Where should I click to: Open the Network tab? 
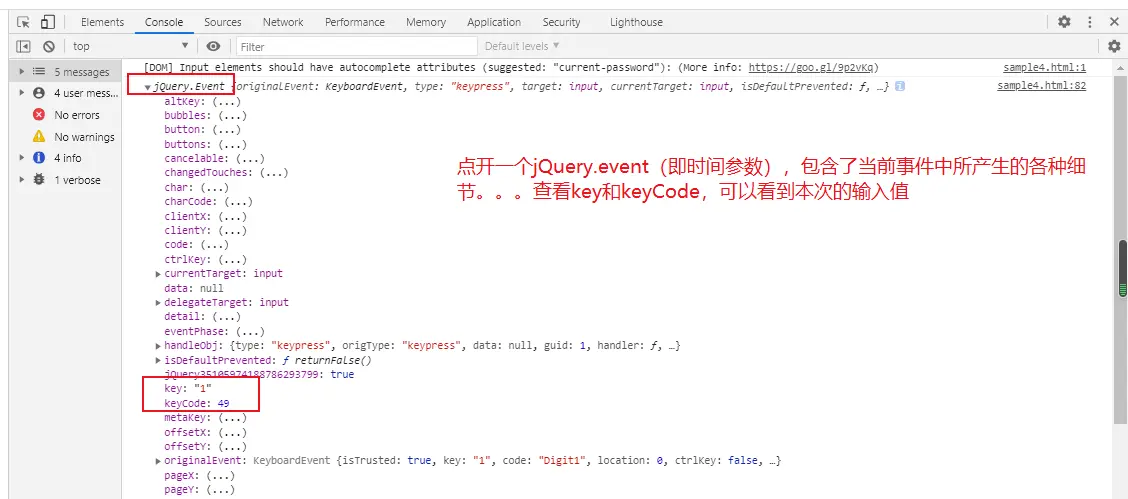tap(283, 22)
